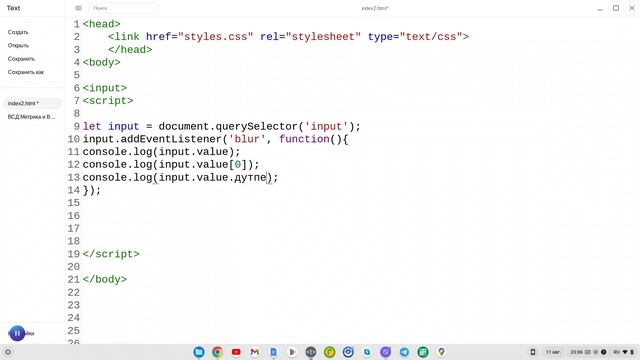Click the closing </body> tag
The width and height of the screenshot is (640, 360).
tap(105, 280)
